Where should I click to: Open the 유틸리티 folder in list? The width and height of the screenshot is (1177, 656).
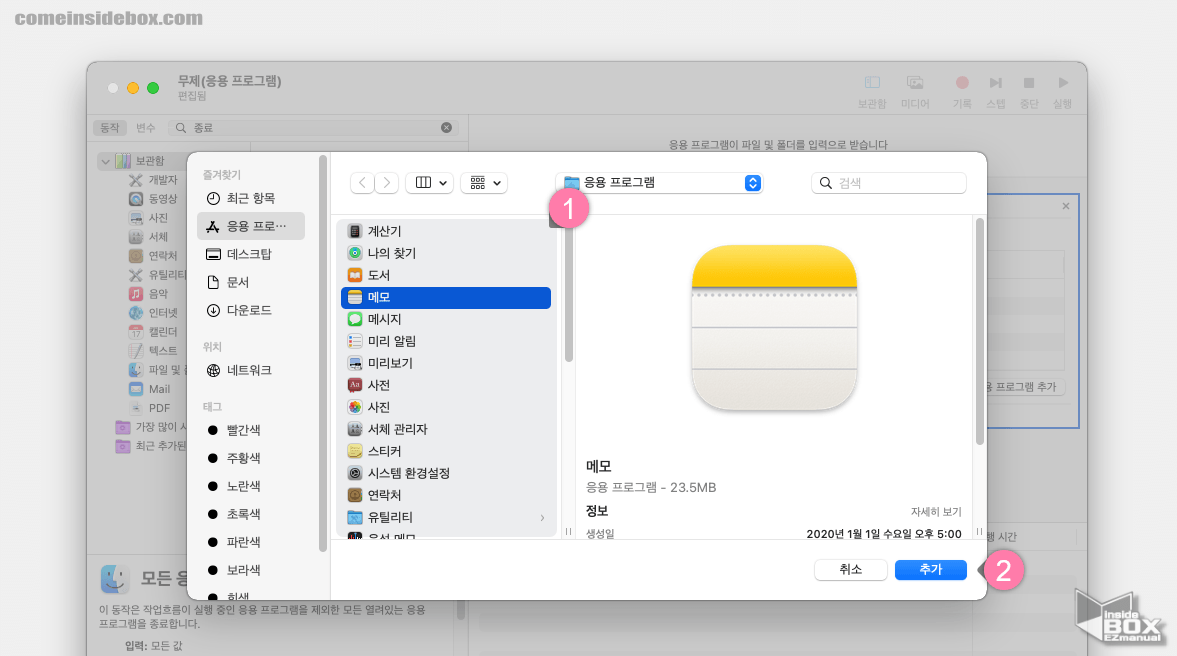tap(446, 517)
